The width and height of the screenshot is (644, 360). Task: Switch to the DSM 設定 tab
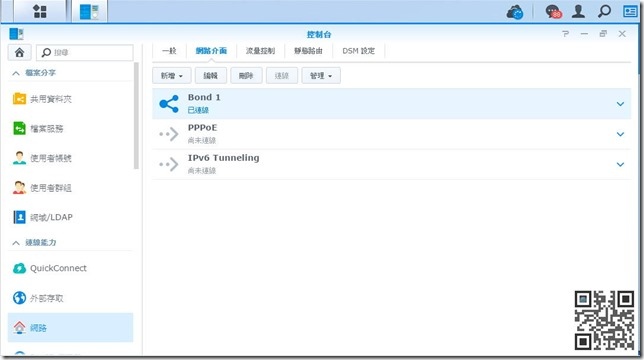tap(359, 51)
